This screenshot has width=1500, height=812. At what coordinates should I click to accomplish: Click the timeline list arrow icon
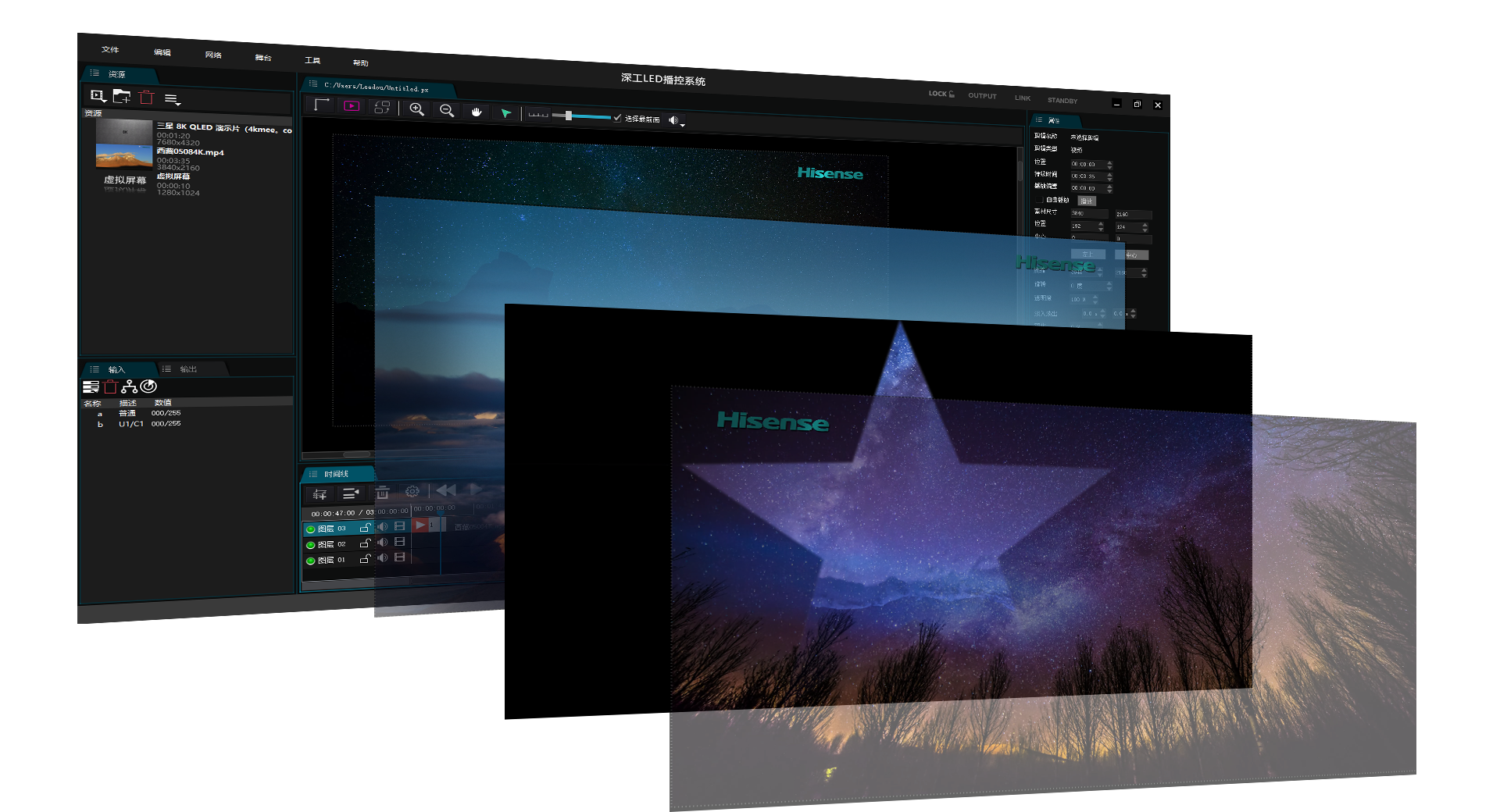click(x=350, y=493)
